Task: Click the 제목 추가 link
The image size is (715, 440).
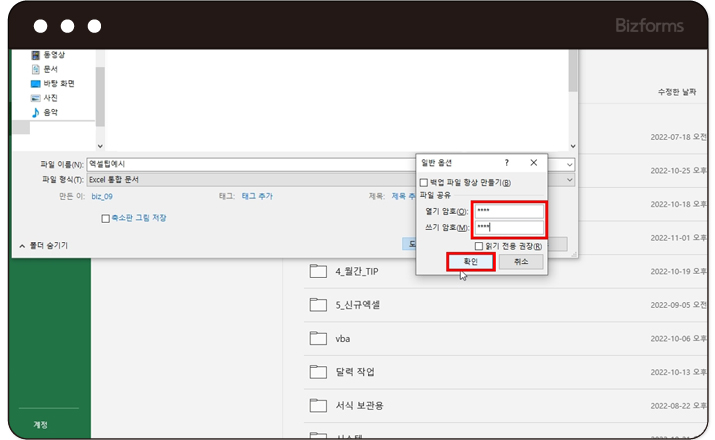Action: click(x=404, y=196)
